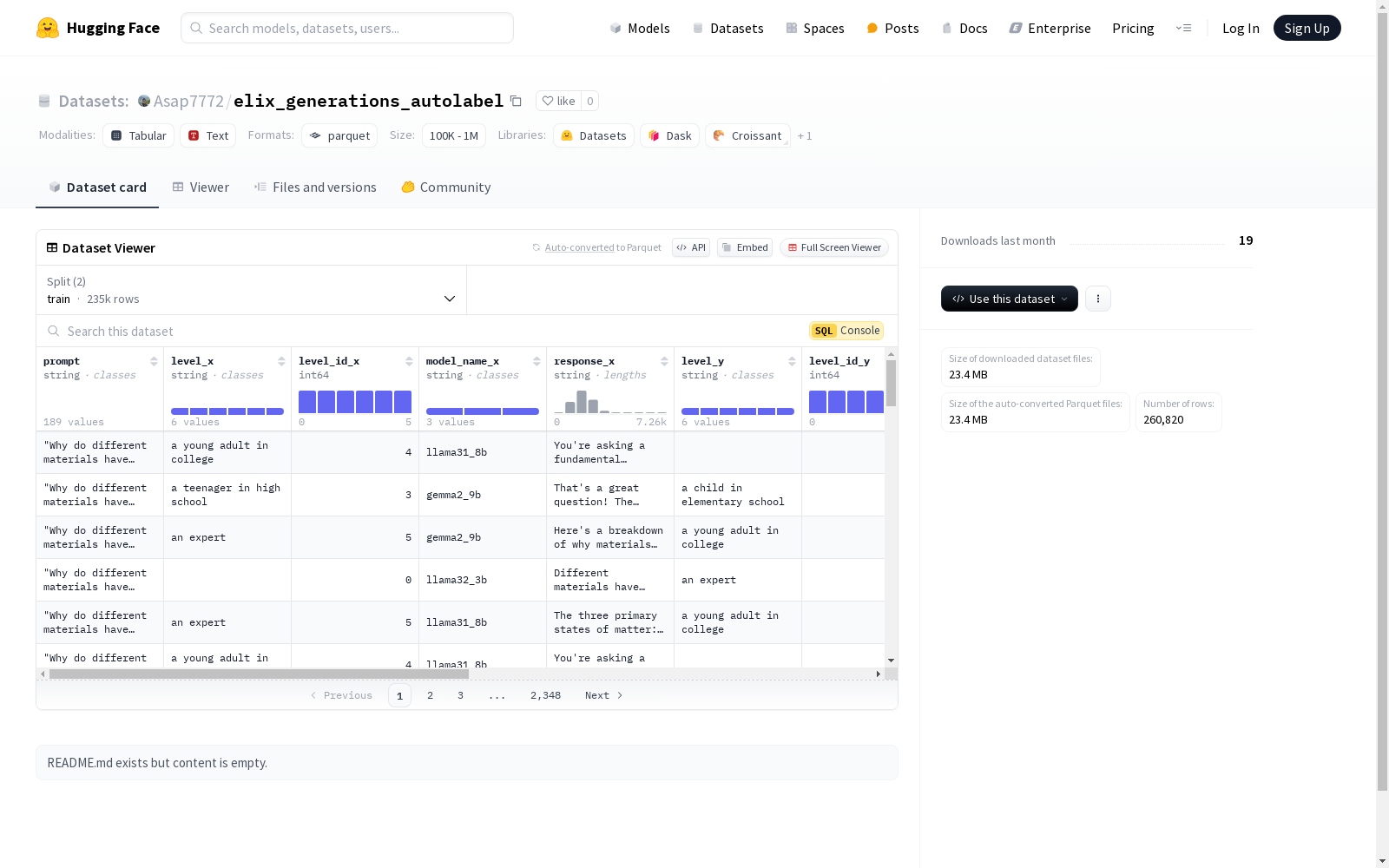
Task: Open the Pricing page
Action: (1133, 28)
